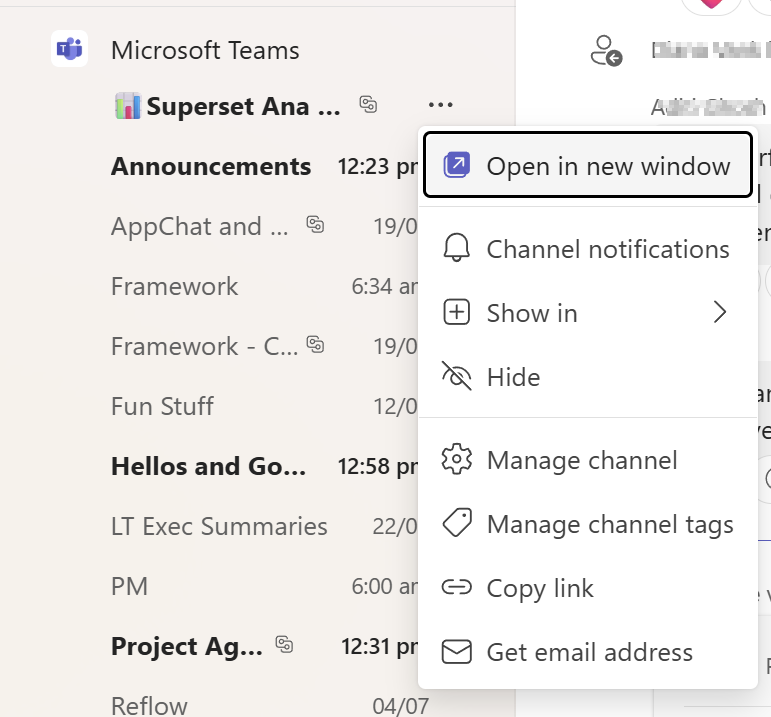This screenshot has height=717, width=771.
Task: Click the bell icon for Channel notifications
Action: pyautogui.click(x=457, y=248)
